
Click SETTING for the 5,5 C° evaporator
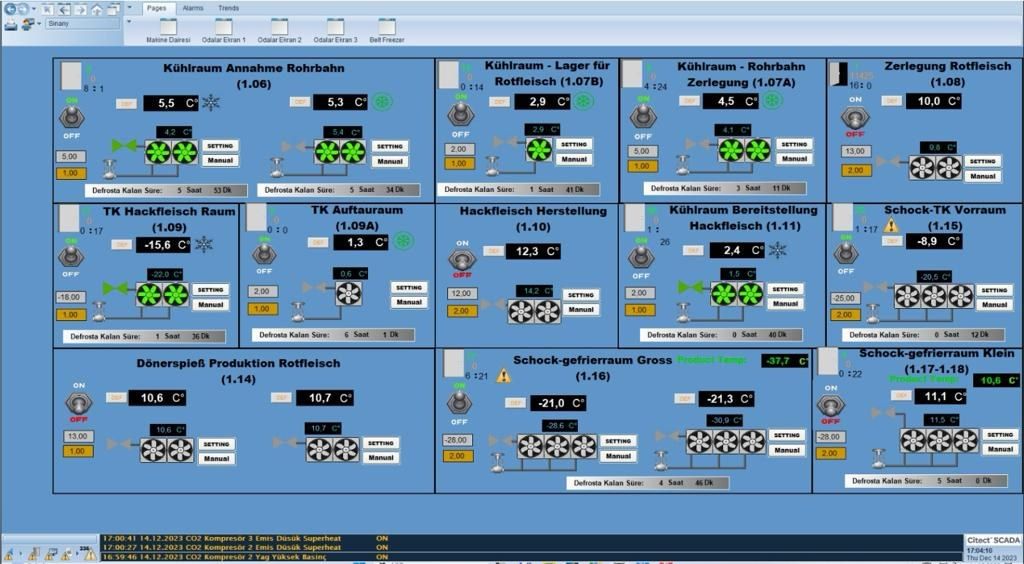220,146
